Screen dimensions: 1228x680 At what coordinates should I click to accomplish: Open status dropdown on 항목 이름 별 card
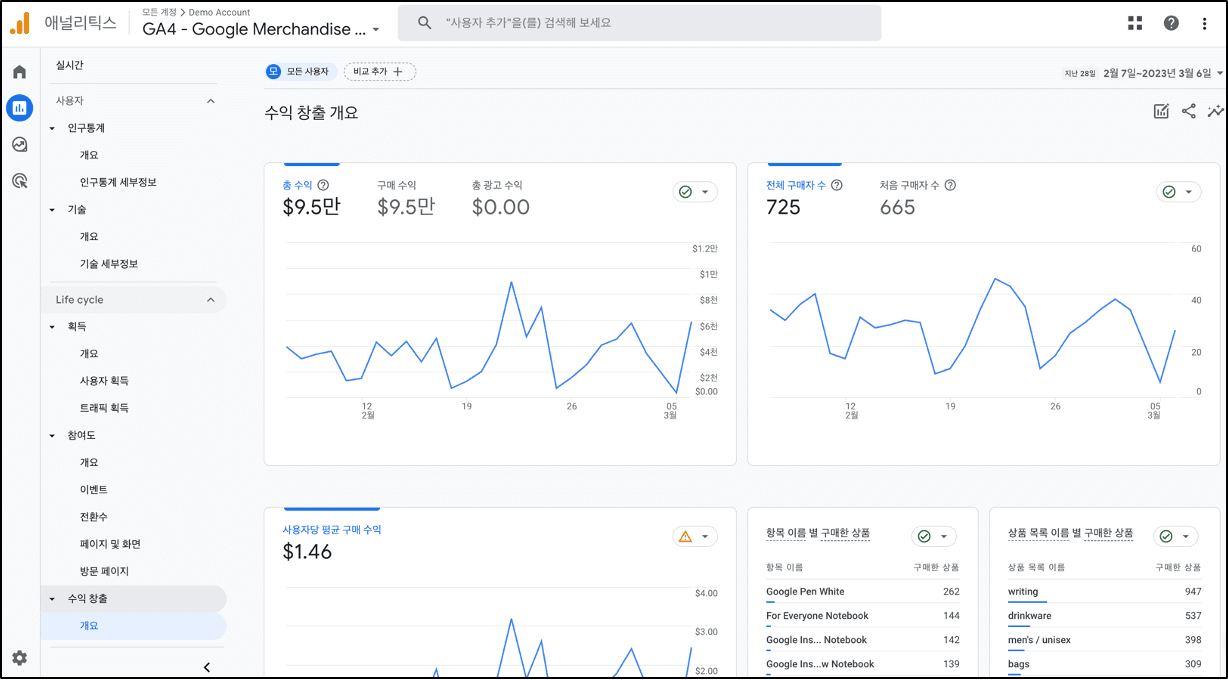pyautogui.click(x=934, y=537)
